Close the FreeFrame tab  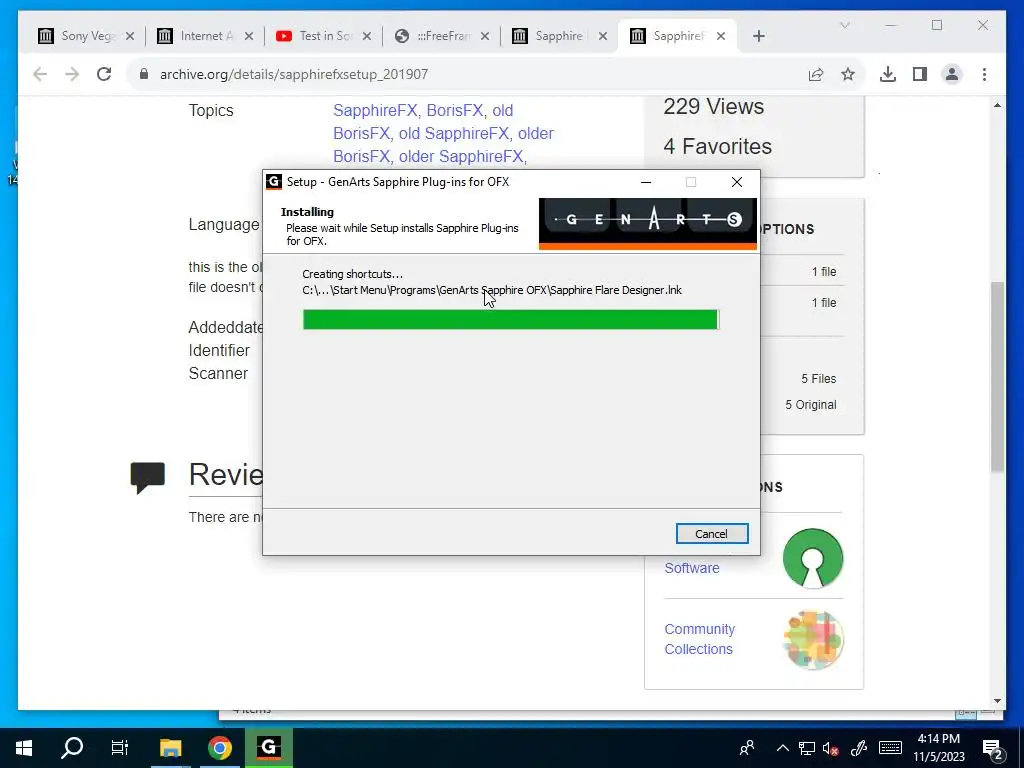coord(485,37)
